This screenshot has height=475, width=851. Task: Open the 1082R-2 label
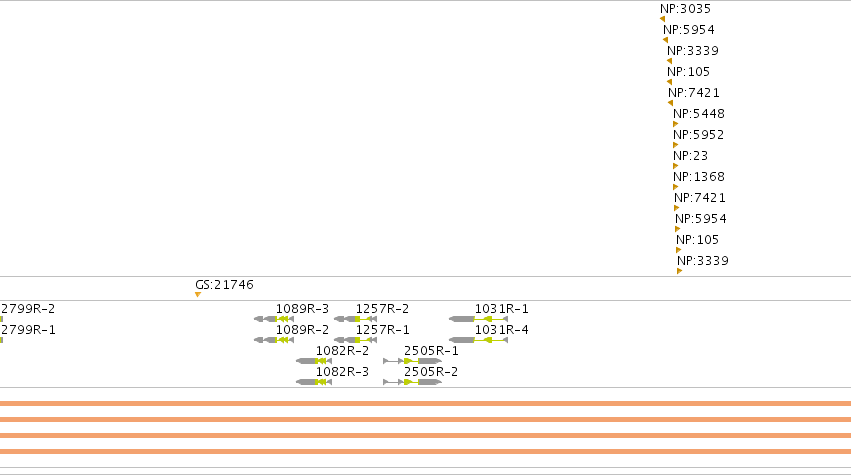click(x=342, y=351)
